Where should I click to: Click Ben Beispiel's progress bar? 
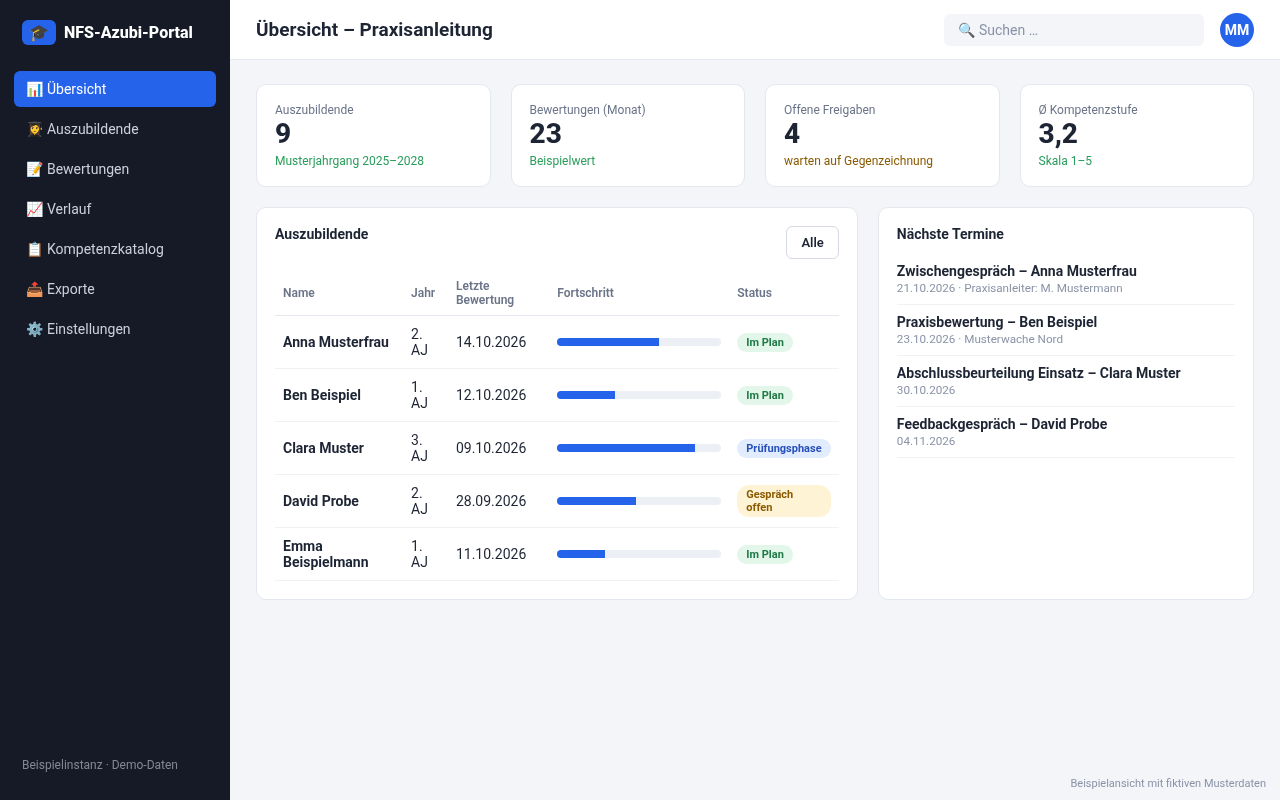(x=639, y=395)
